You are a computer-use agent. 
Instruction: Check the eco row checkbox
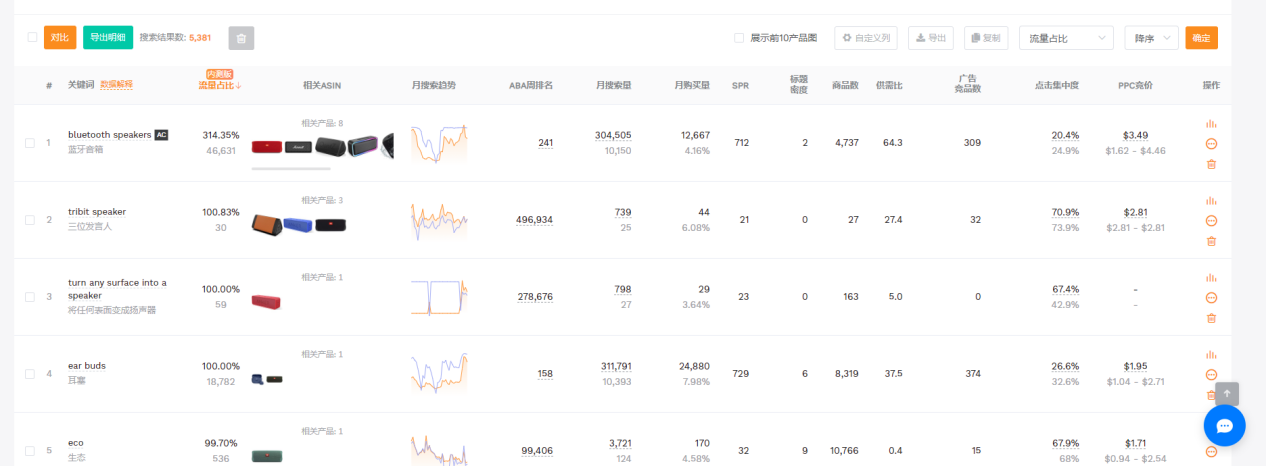coord(30,451)
